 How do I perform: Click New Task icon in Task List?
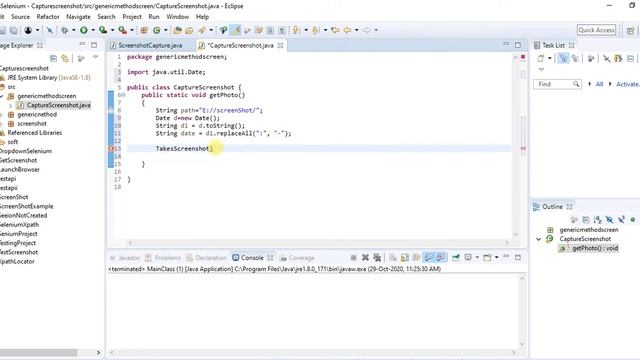pyautogui.click(x=540, y=59)
